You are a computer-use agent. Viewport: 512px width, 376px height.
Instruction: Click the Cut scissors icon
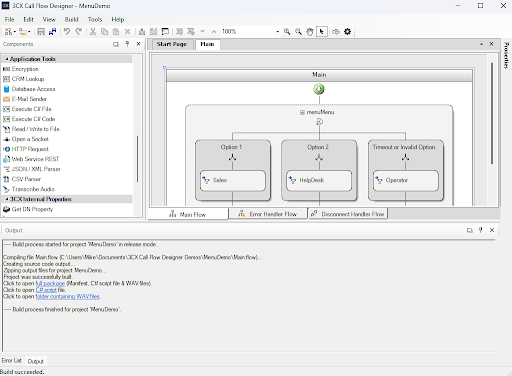pos(93,32)
